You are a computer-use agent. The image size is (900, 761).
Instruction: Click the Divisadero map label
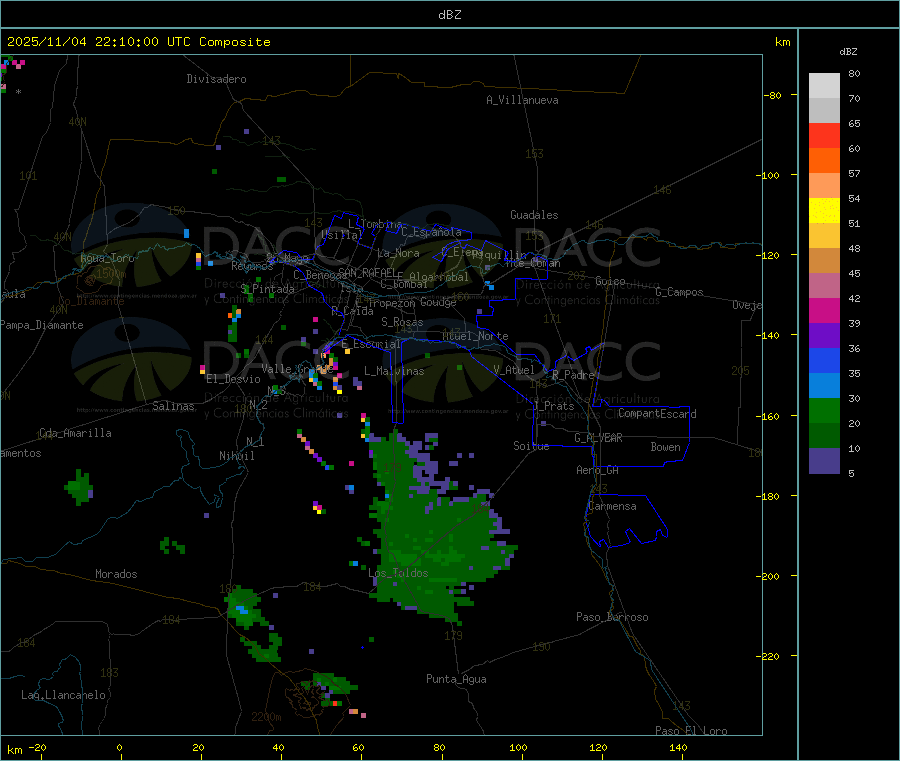click(216, 79)
